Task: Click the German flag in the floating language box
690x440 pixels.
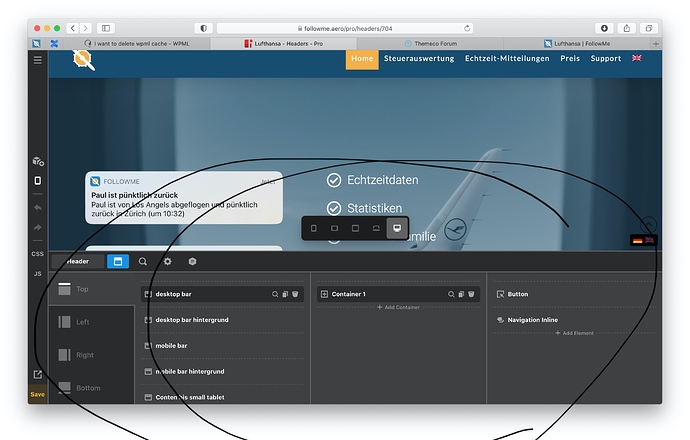Action: (638, 240)
